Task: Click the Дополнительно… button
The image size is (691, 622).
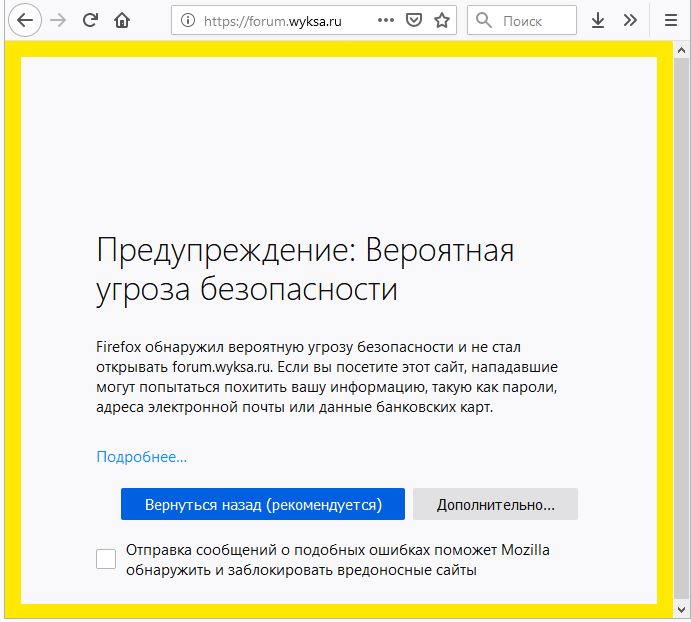Action: point(495,504)
